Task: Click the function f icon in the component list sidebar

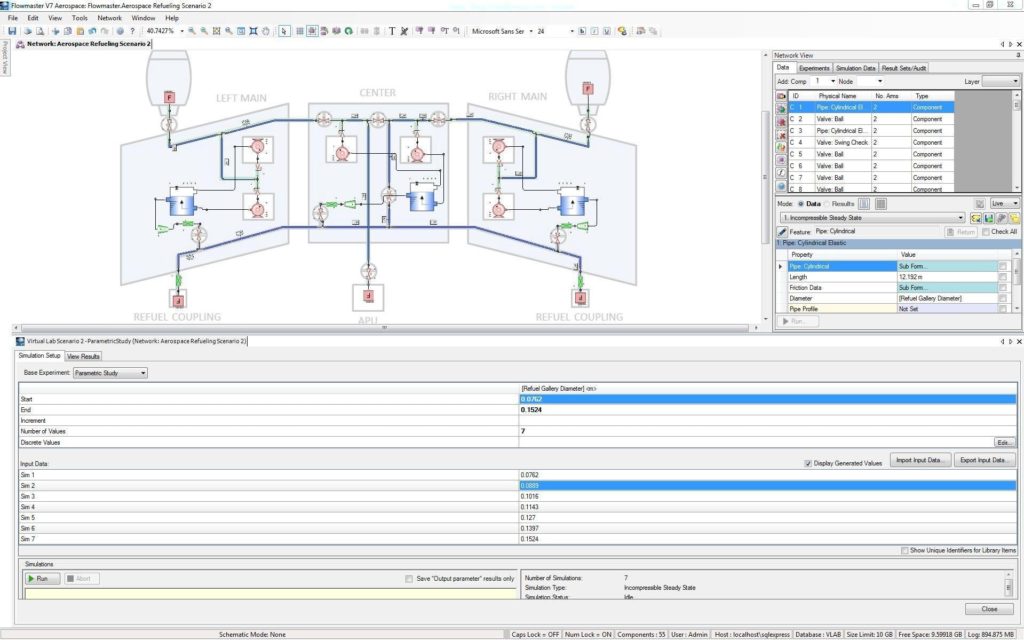Action: coord(781,173)
